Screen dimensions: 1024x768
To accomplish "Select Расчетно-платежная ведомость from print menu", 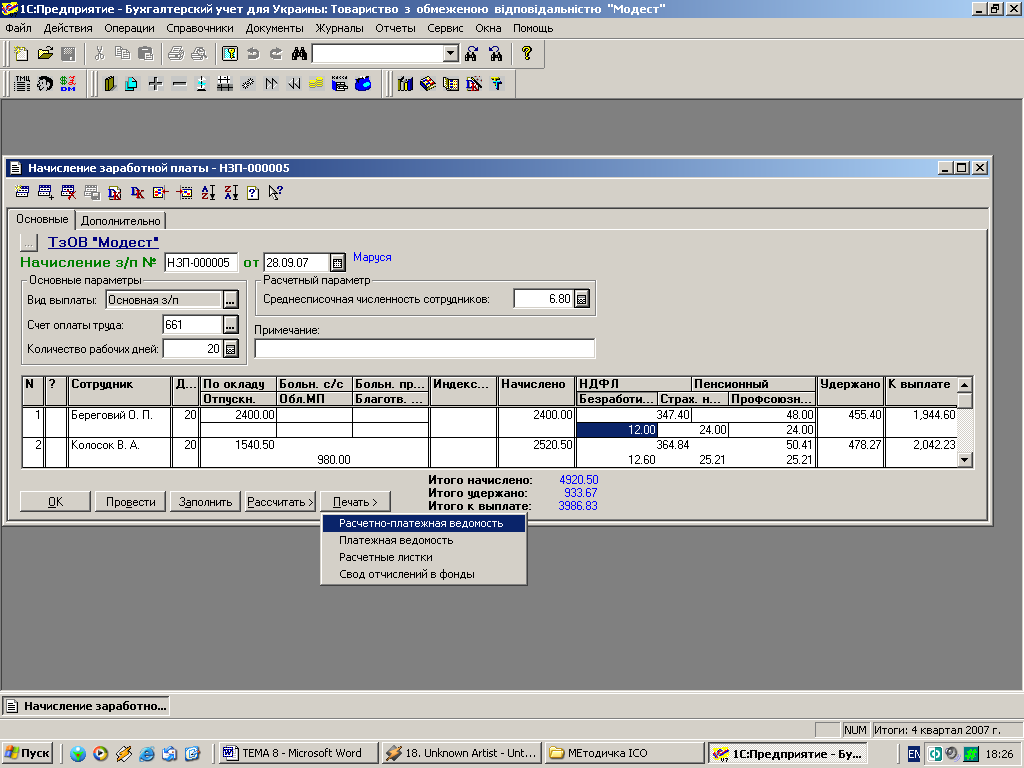I will pyautogui.click(x=424, y=523).
